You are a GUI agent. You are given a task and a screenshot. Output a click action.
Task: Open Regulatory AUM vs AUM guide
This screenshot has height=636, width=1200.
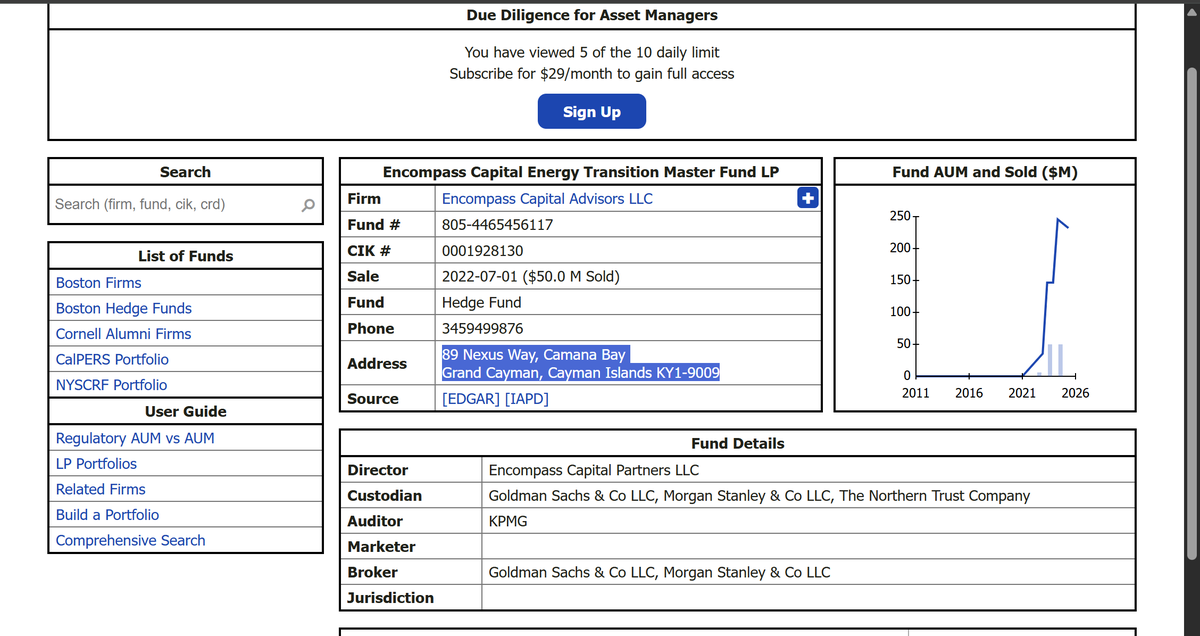(x=135, y=438)
